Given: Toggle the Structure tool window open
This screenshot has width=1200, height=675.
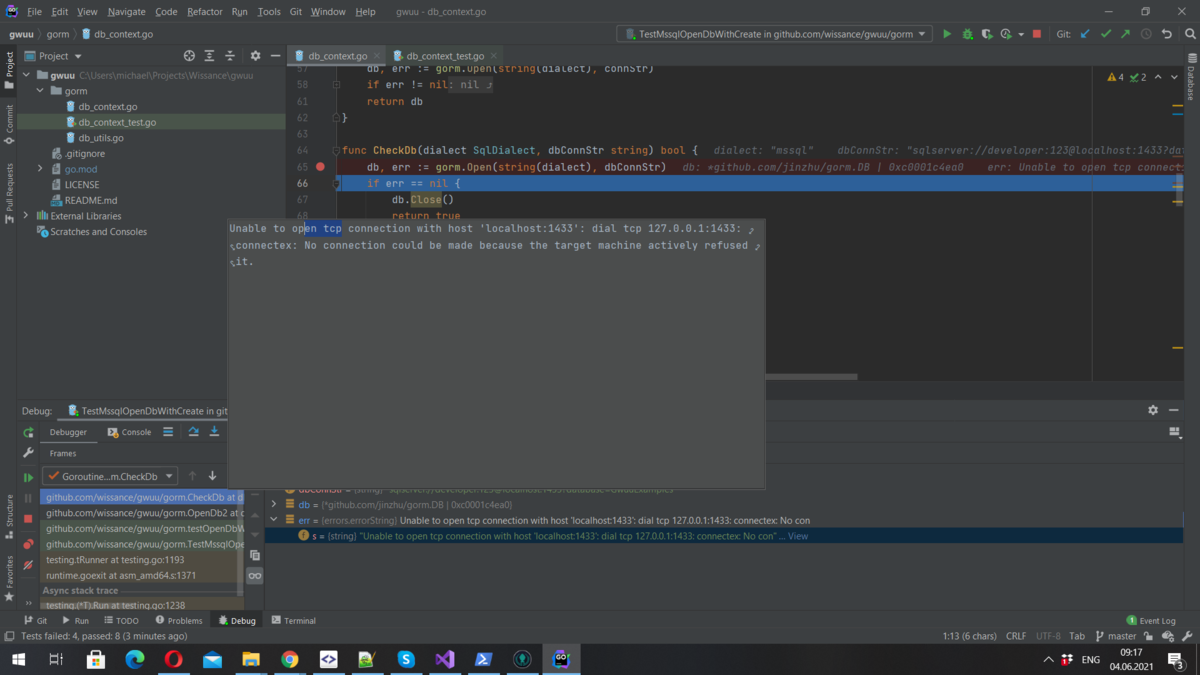Looking at the screenshot, I should click(x=9, y=518).
